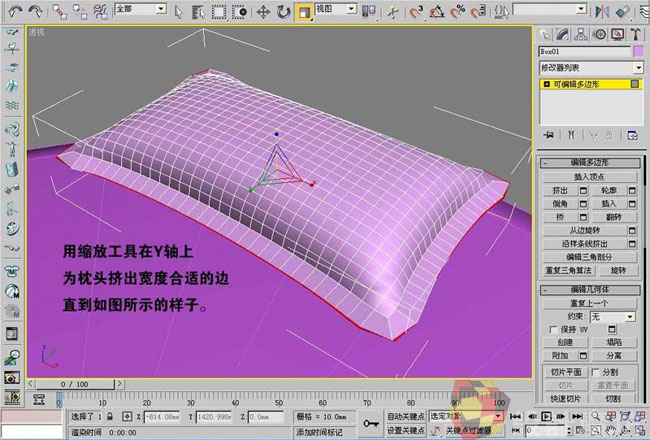Open the Modify command panel tab
This screenshot has height=440, width=650.
click(563, 34)
